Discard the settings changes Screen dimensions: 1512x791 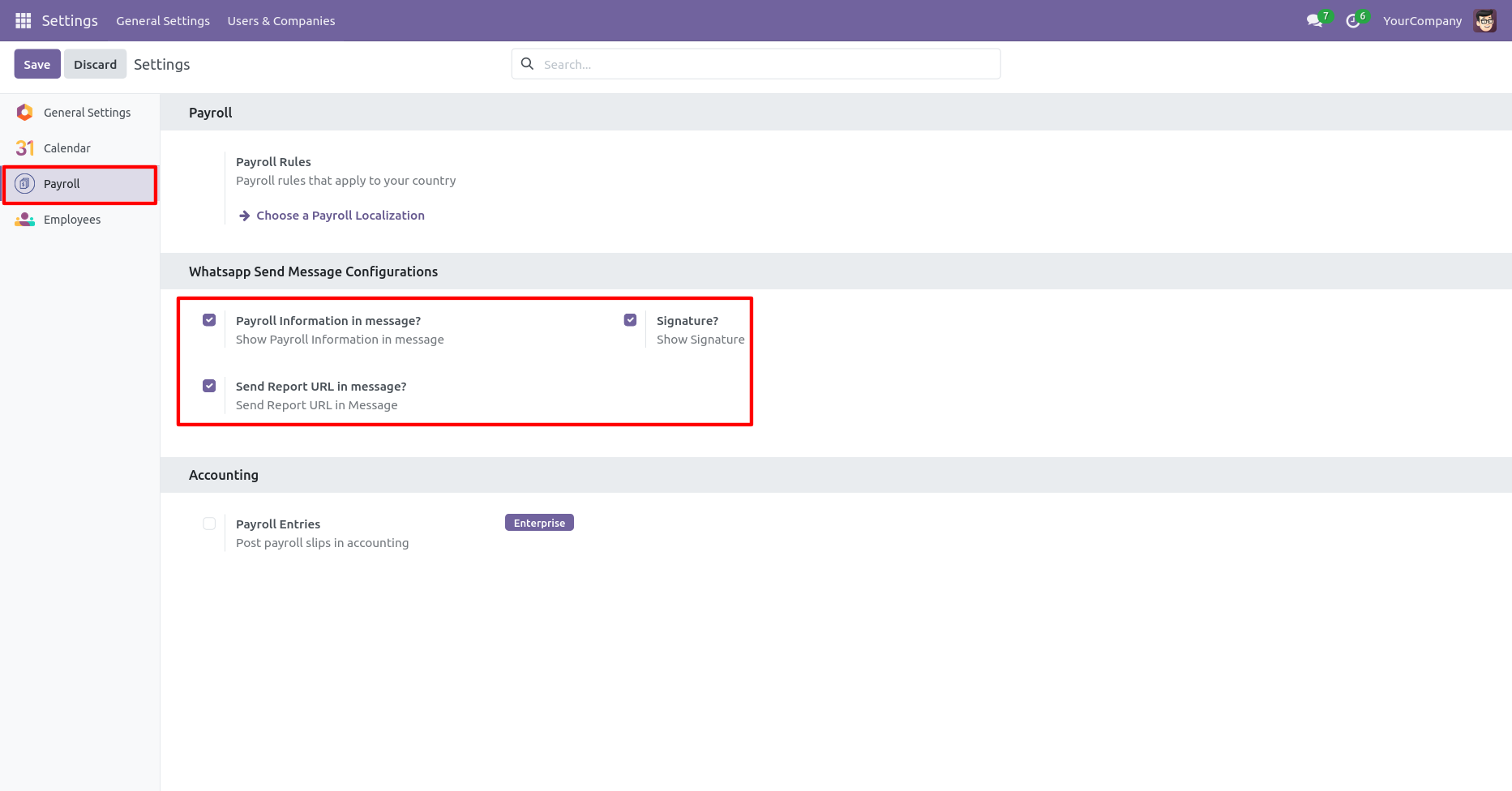click(96, 64)
